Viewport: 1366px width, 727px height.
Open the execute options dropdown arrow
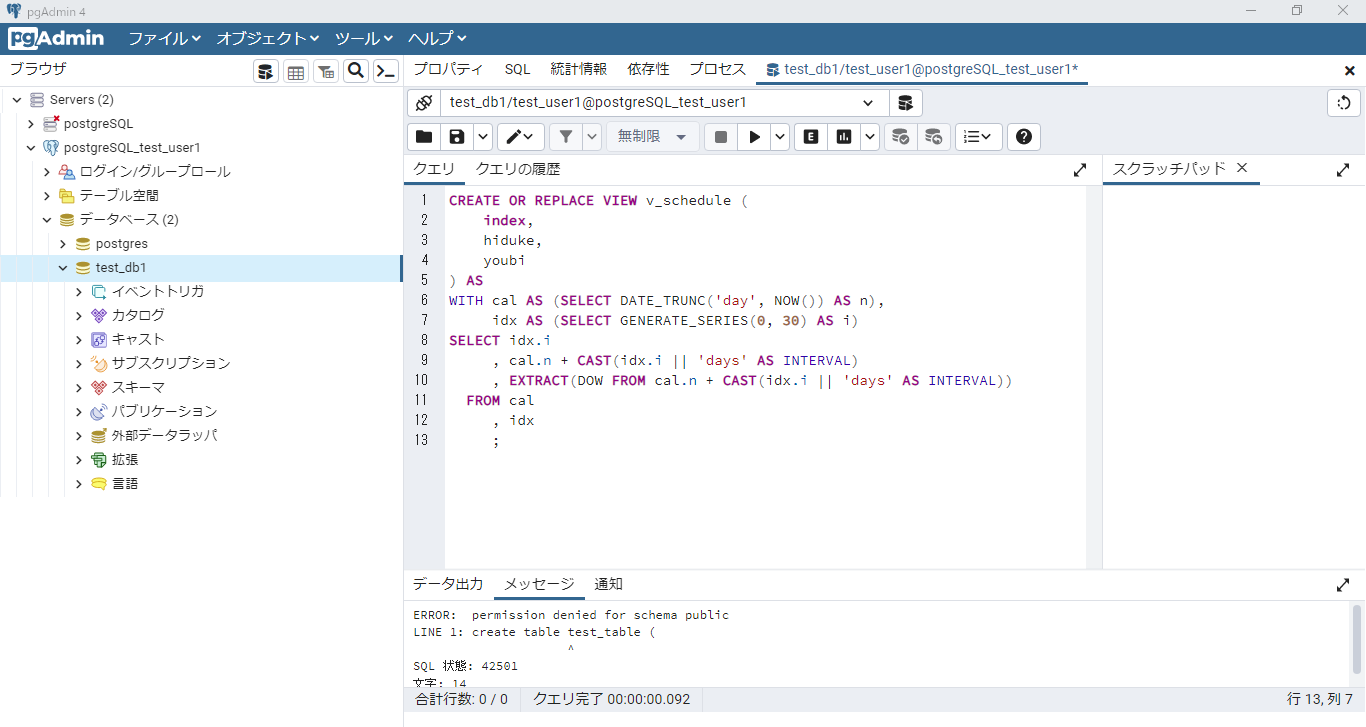click(x=779, y=137)
